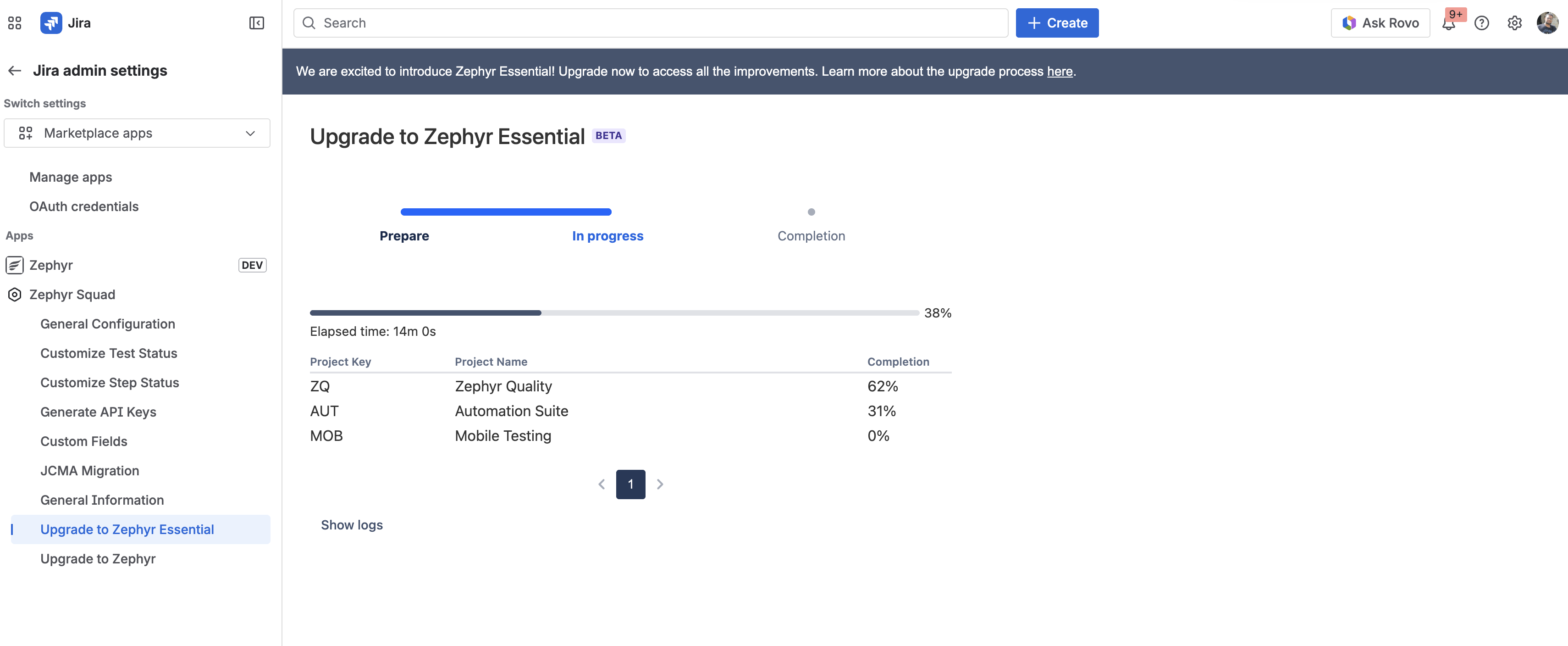Screen dimensions: 1568x646
Task: Click the 38% upgrade progress bar
Action: 614,313
